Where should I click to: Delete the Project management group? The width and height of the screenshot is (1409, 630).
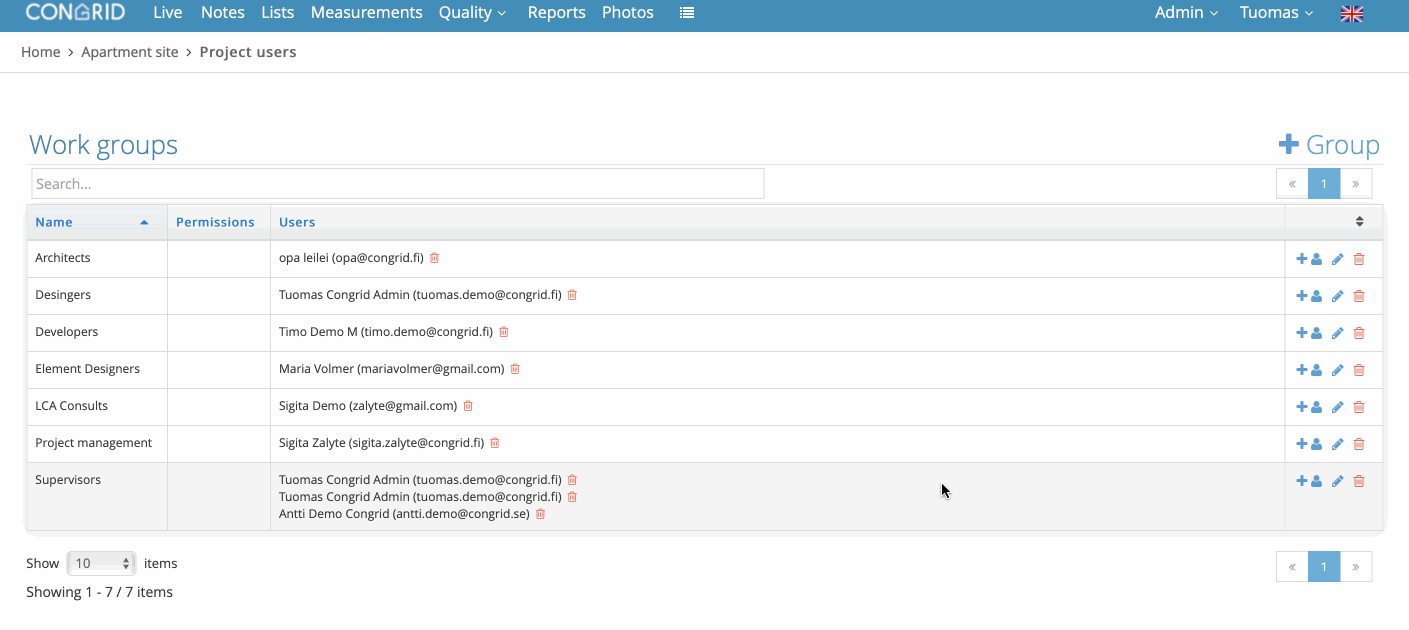[1359, 444]
